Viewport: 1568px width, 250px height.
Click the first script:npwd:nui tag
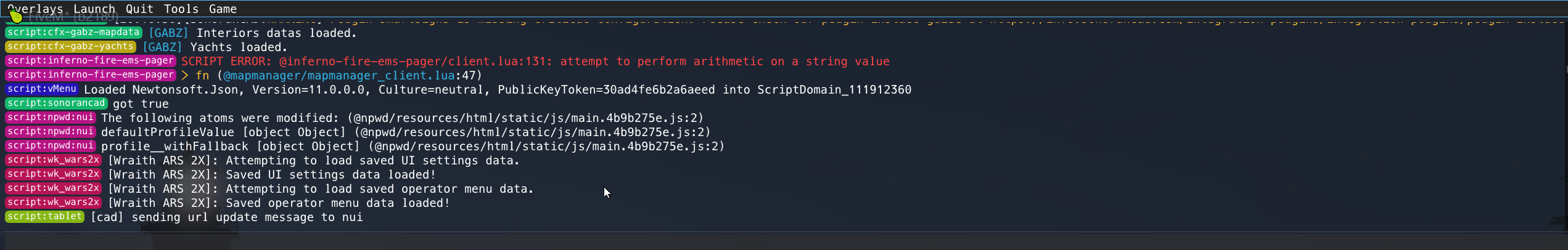point(51,118)
